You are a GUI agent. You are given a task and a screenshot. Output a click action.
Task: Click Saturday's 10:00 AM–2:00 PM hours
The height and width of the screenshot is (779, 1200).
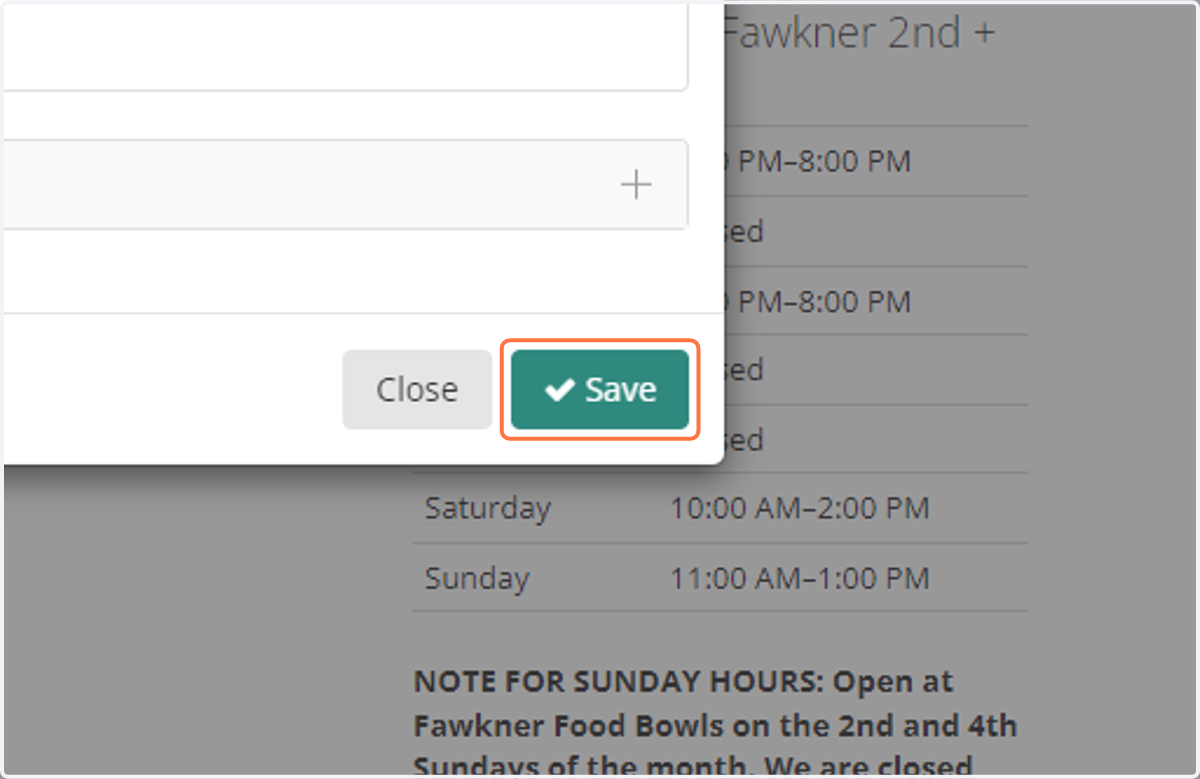click(799, 508)
